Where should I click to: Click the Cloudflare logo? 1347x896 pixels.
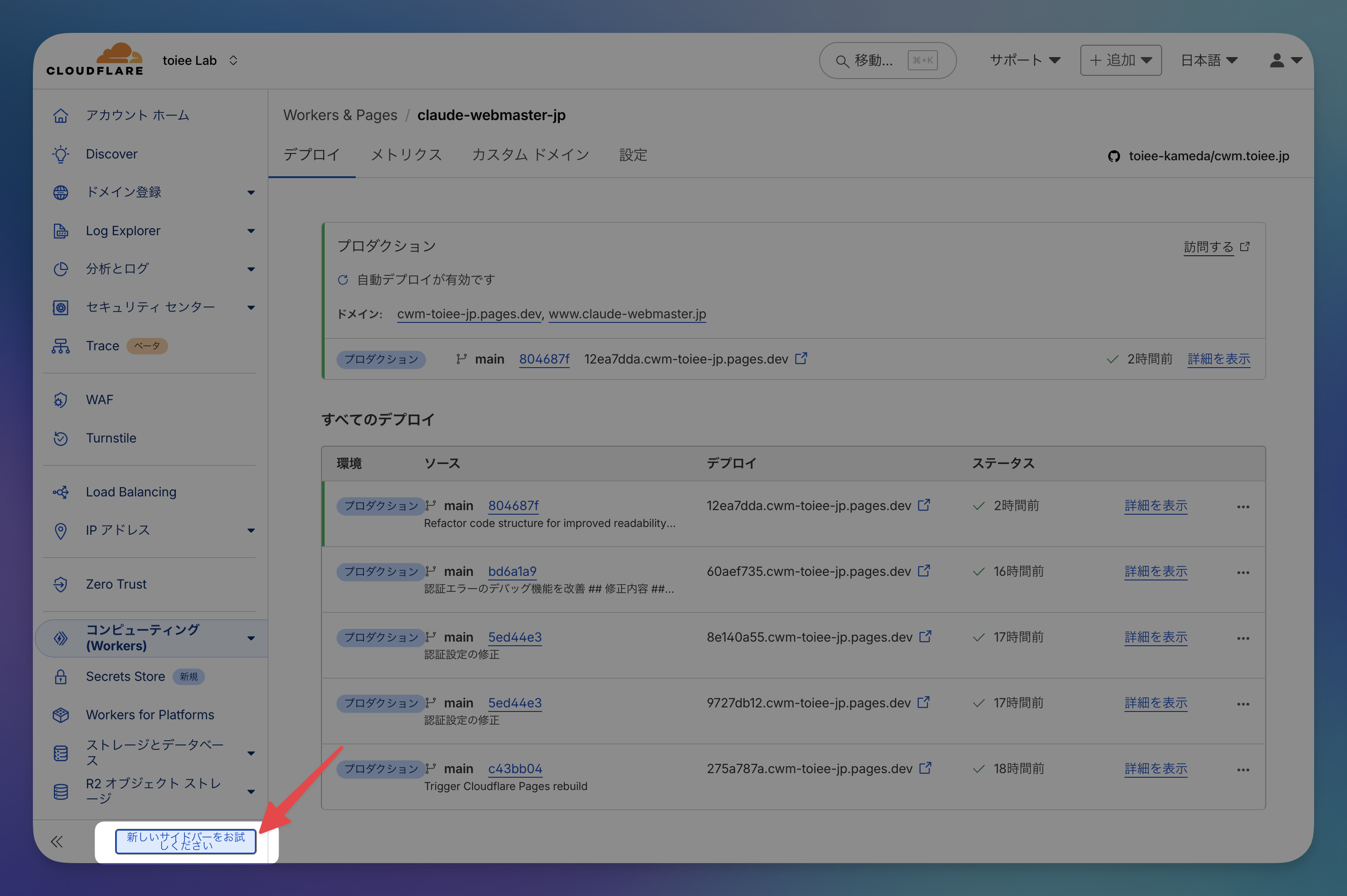click(95, 59)
